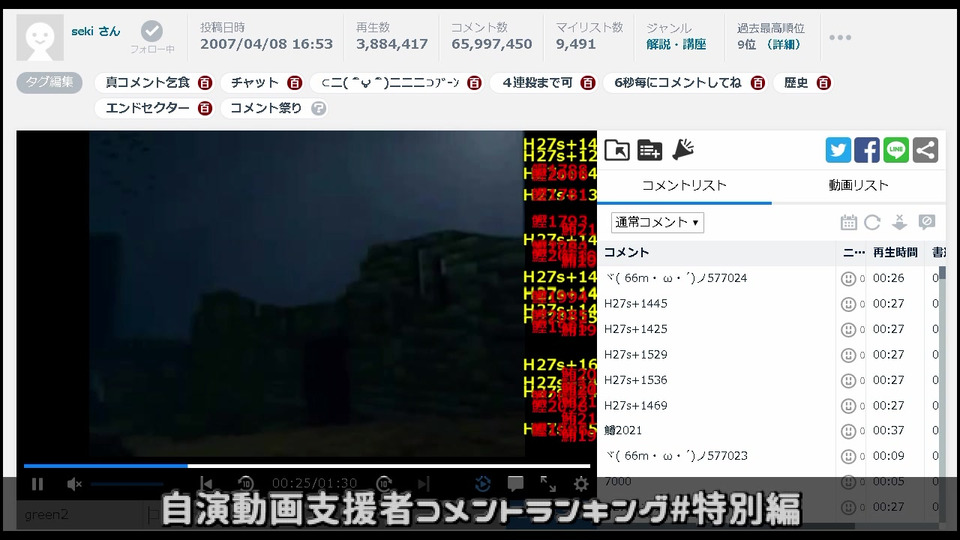Switch to the コメントリスト tab
This screenshot has height=540, width=960.
coord(684,186)
